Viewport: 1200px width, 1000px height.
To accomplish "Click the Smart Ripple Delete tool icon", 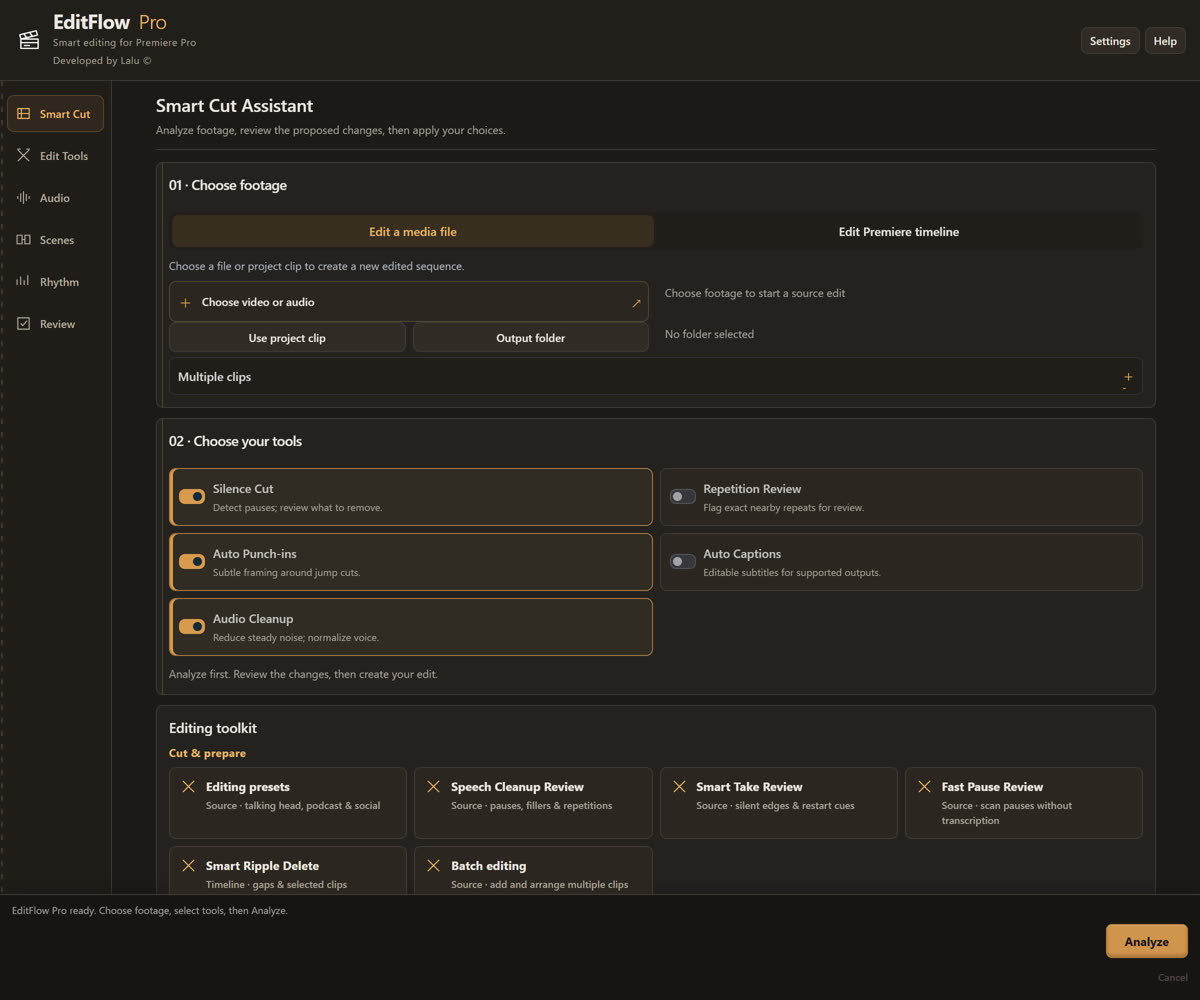I will [188, 866].
